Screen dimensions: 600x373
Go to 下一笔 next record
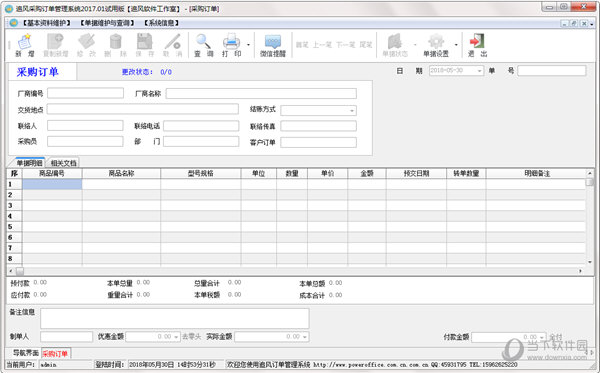pyautogui.click(x=346, y=45)
